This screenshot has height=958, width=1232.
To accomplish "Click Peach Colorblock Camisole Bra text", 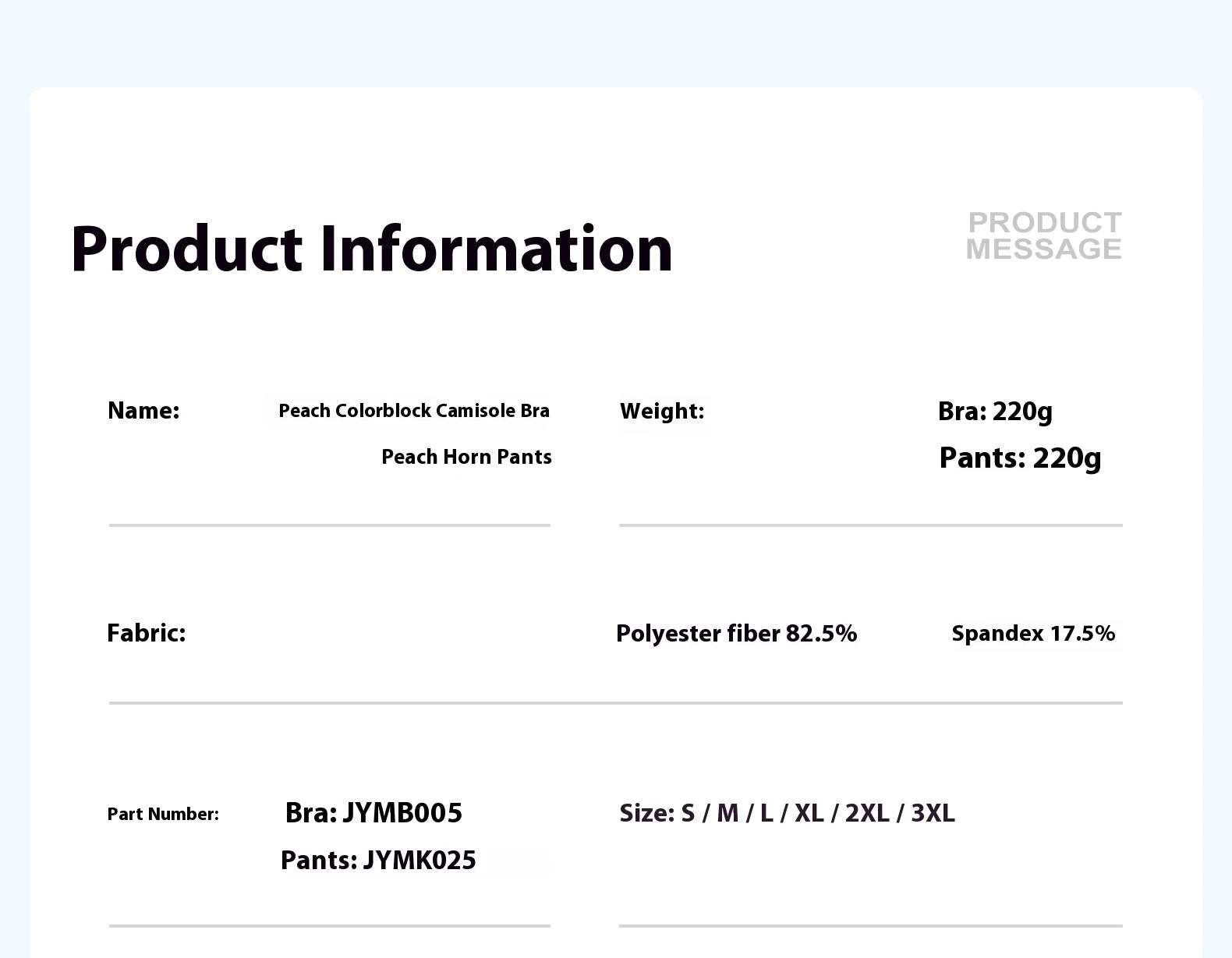I will (x=414, y=411).
